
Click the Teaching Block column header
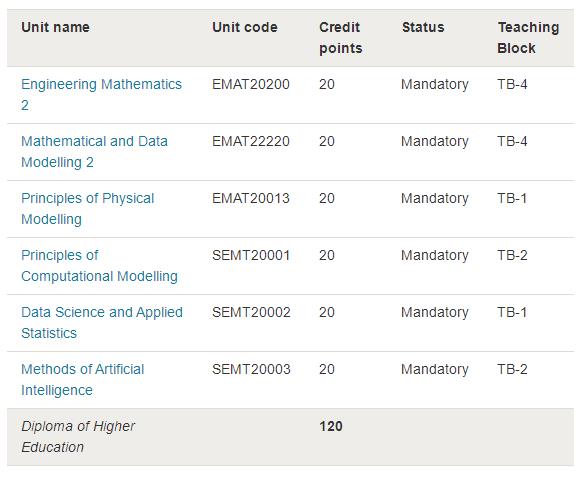528,38
